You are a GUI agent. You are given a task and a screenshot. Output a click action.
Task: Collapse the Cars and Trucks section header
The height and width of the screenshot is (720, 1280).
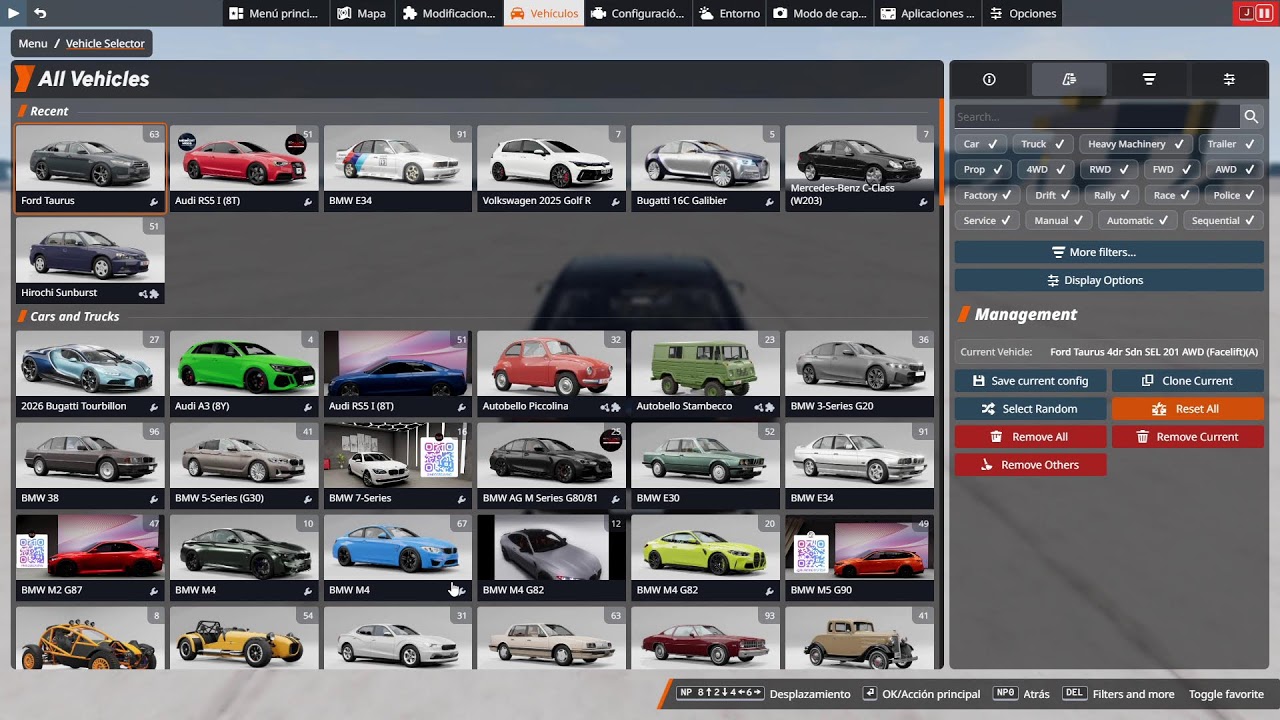(x=74, y=317)
